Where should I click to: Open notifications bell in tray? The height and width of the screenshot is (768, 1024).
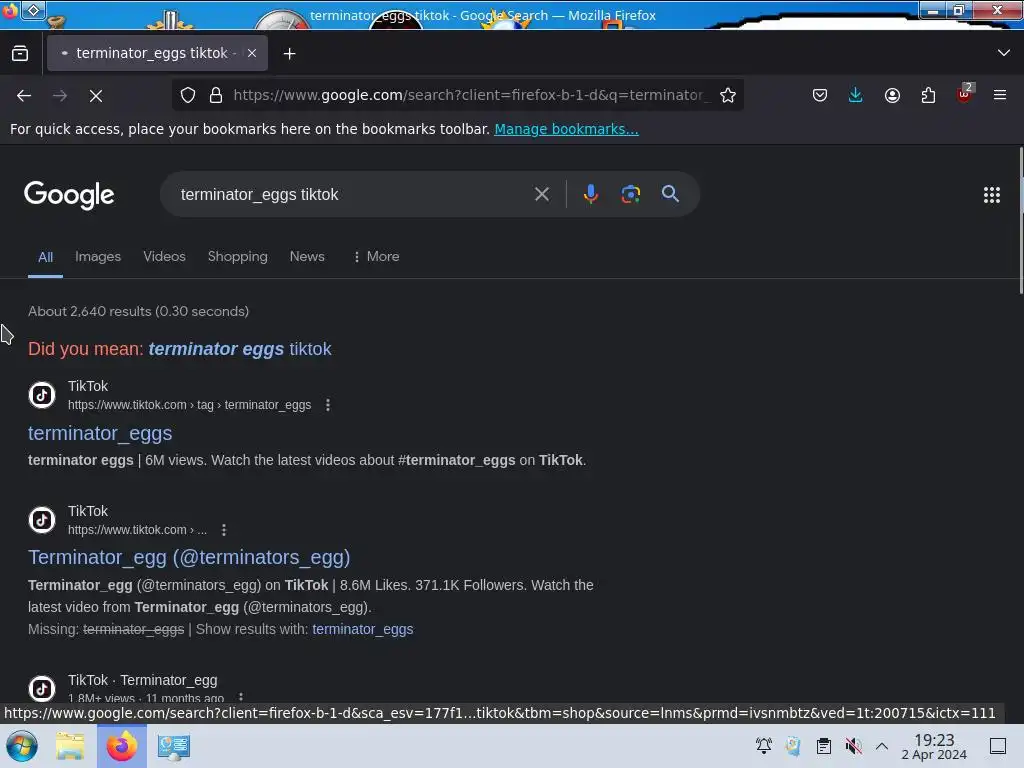pos(763,746)
